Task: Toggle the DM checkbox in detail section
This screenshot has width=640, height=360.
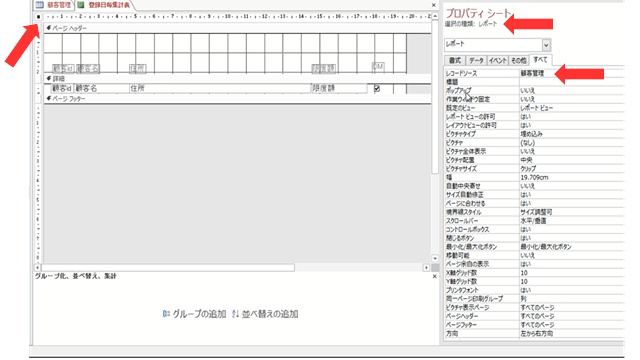Action: [377, 88]
